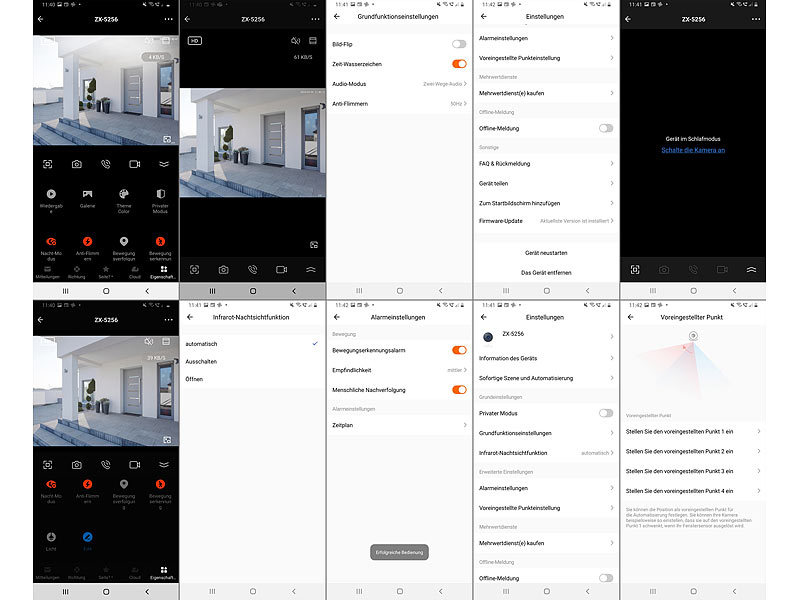Go back from Infrarot-Nachtsichtfunktion
The width and height of the screenshot is (800, 600).
(x=190, y=317)
